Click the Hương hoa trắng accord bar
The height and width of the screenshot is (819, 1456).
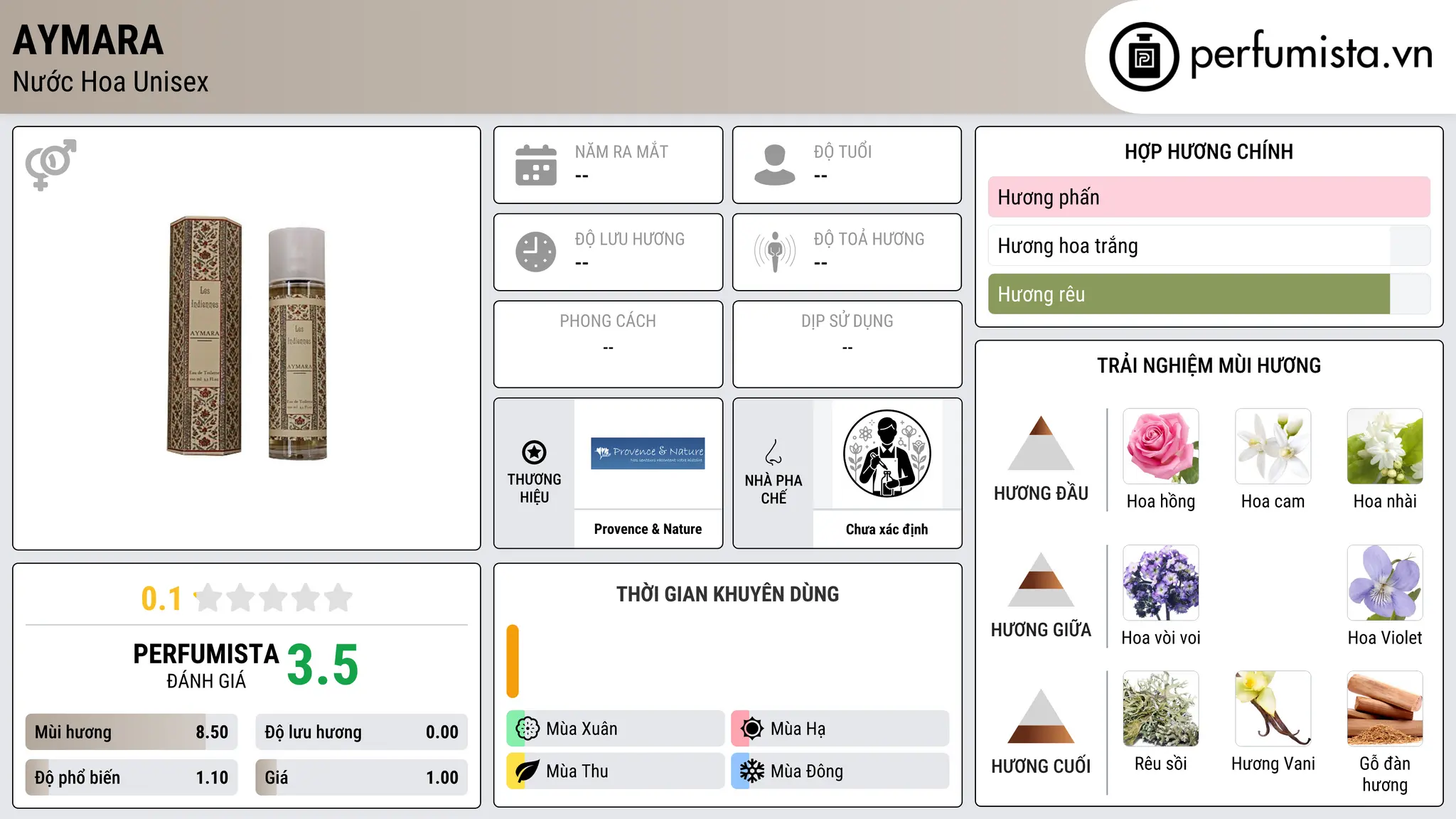[1209, 245]
